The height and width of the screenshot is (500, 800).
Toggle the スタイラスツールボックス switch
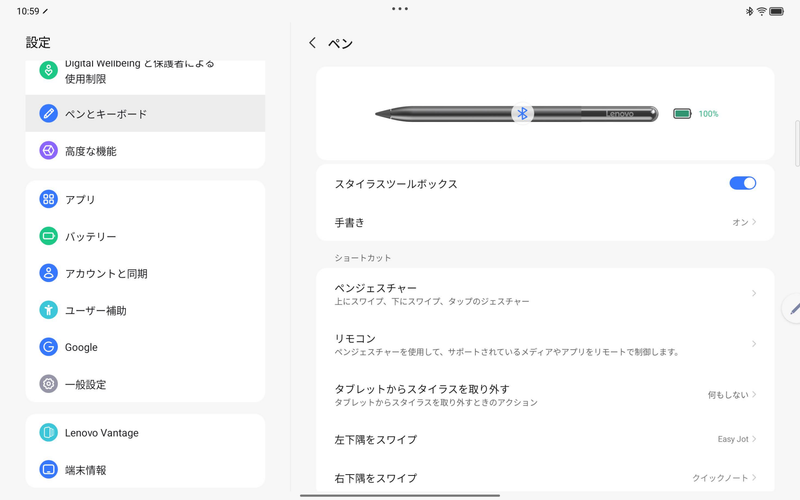coord(742,183)
